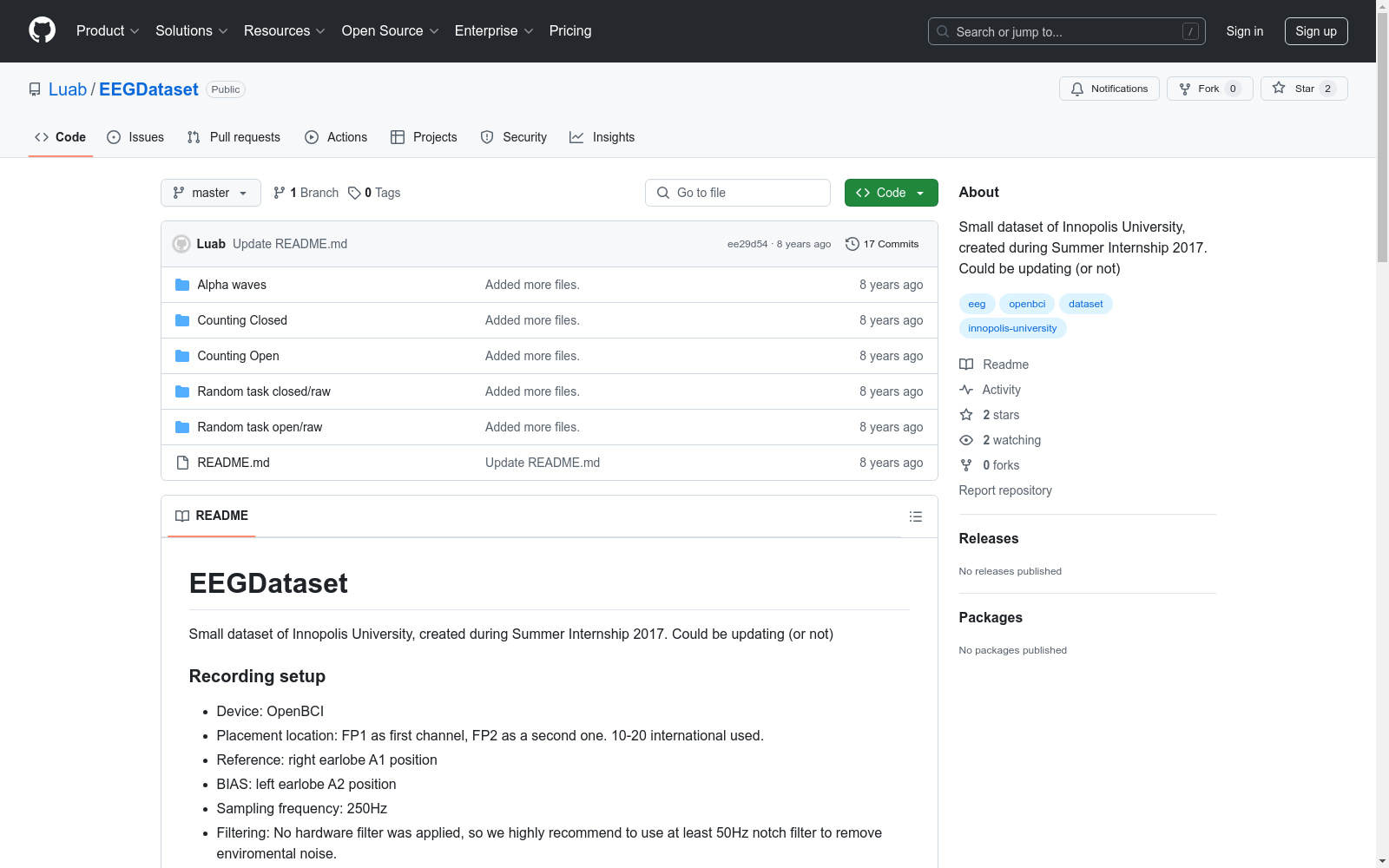Focus the Go to file input

[x=738, y=193]
